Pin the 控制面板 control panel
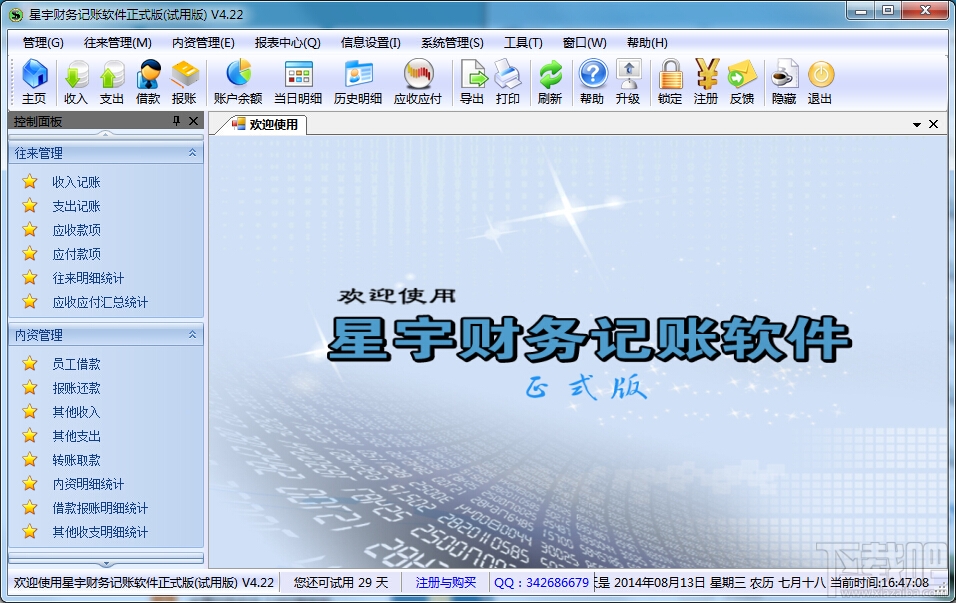Viewport: 956px width, 603px height. click(x=176, y=121)
